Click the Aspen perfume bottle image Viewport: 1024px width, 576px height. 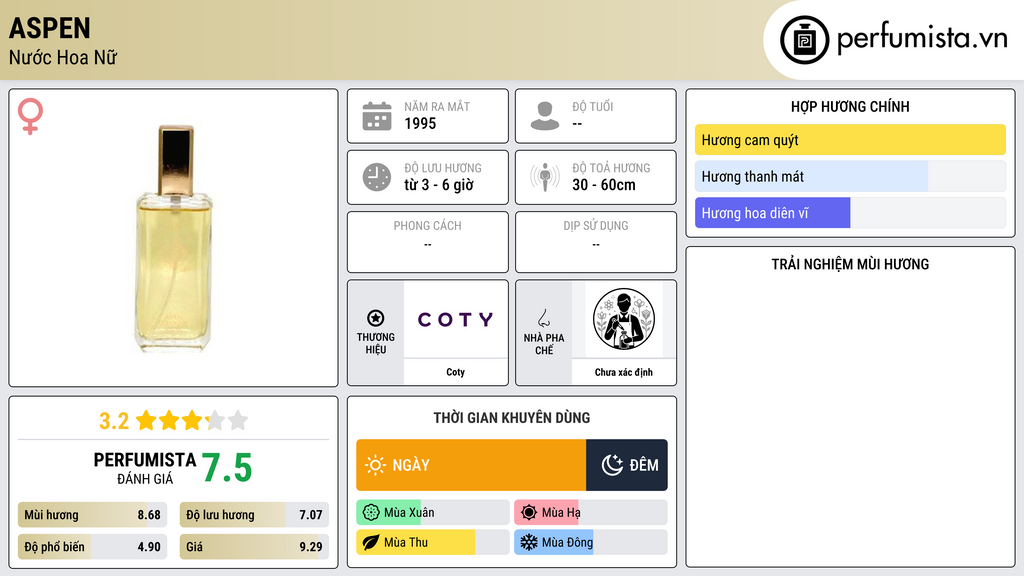tap(174, 239)
